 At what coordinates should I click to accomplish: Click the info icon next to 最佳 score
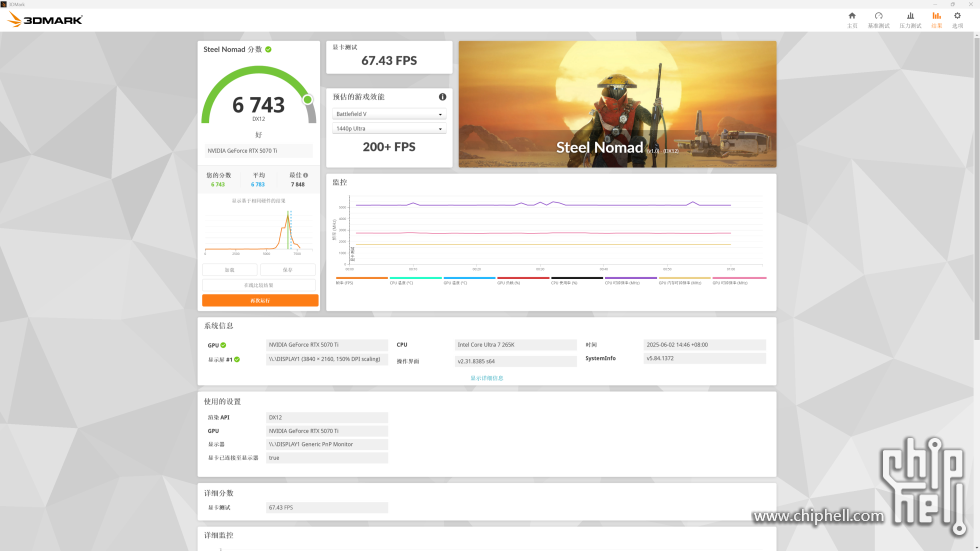pos(306,176)
